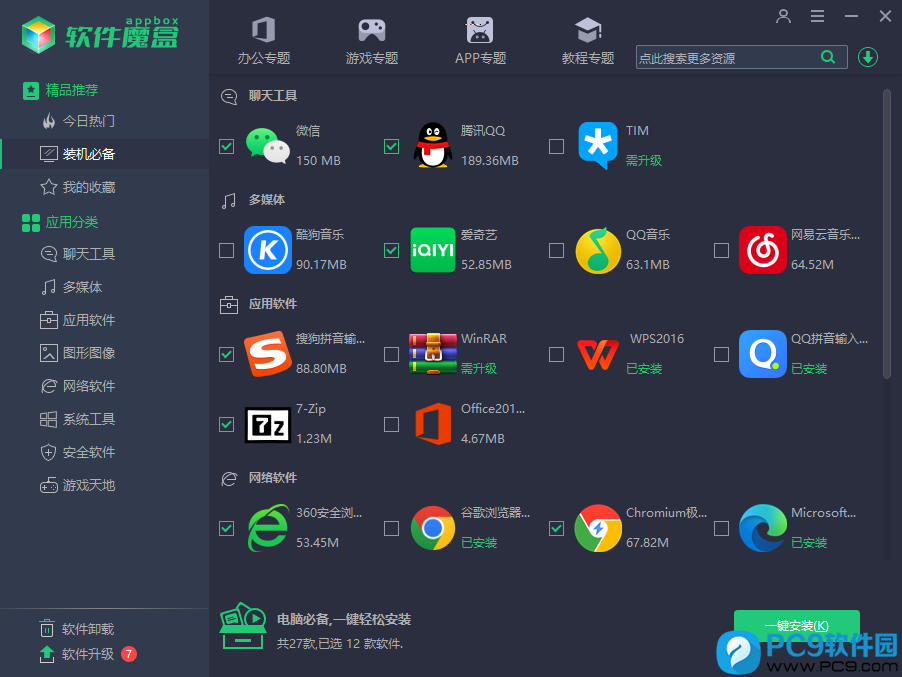
Task: Select the TIM app icon
Action: (x=598, y=145)
